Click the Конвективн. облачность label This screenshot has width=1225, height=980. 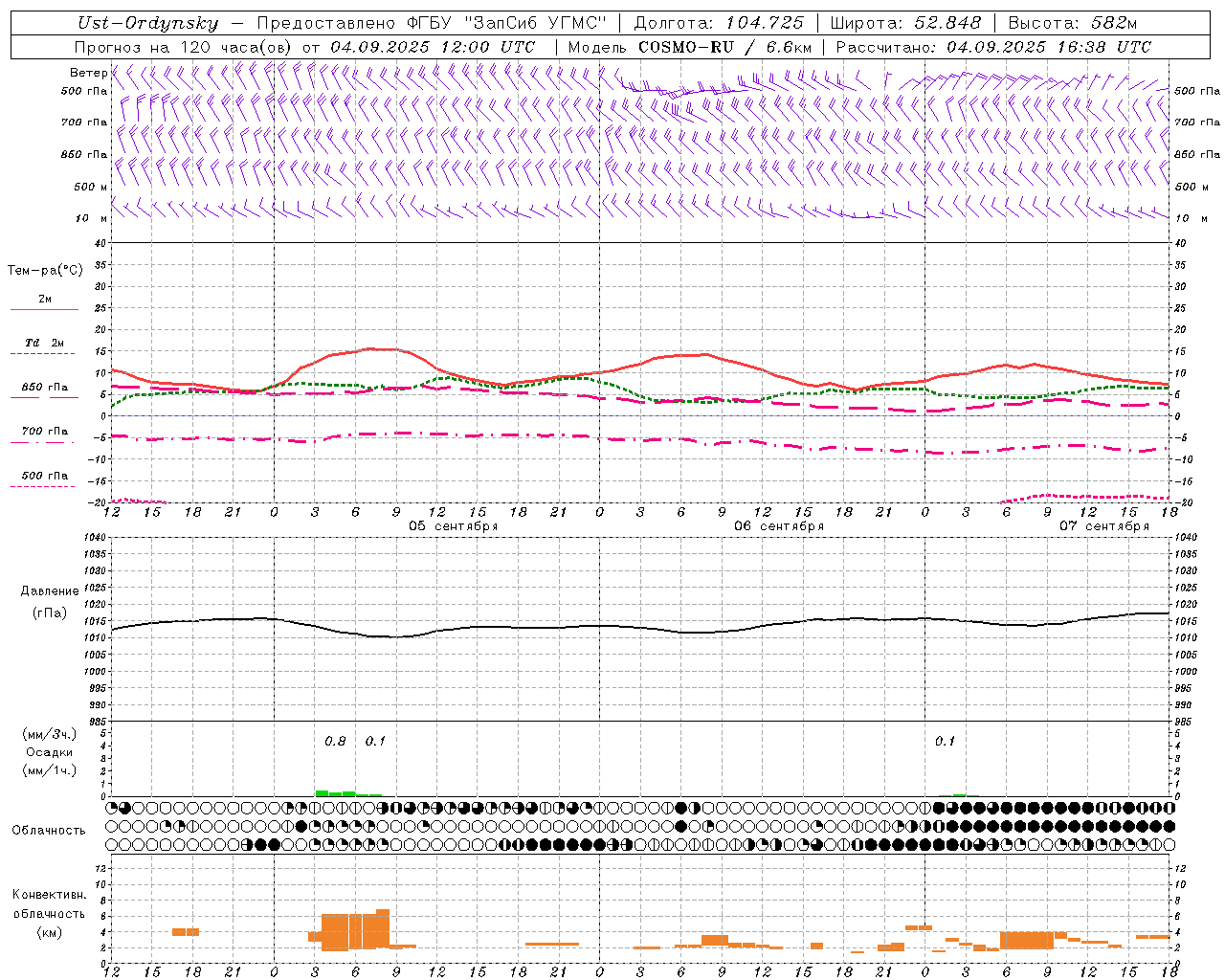(49, 904)
